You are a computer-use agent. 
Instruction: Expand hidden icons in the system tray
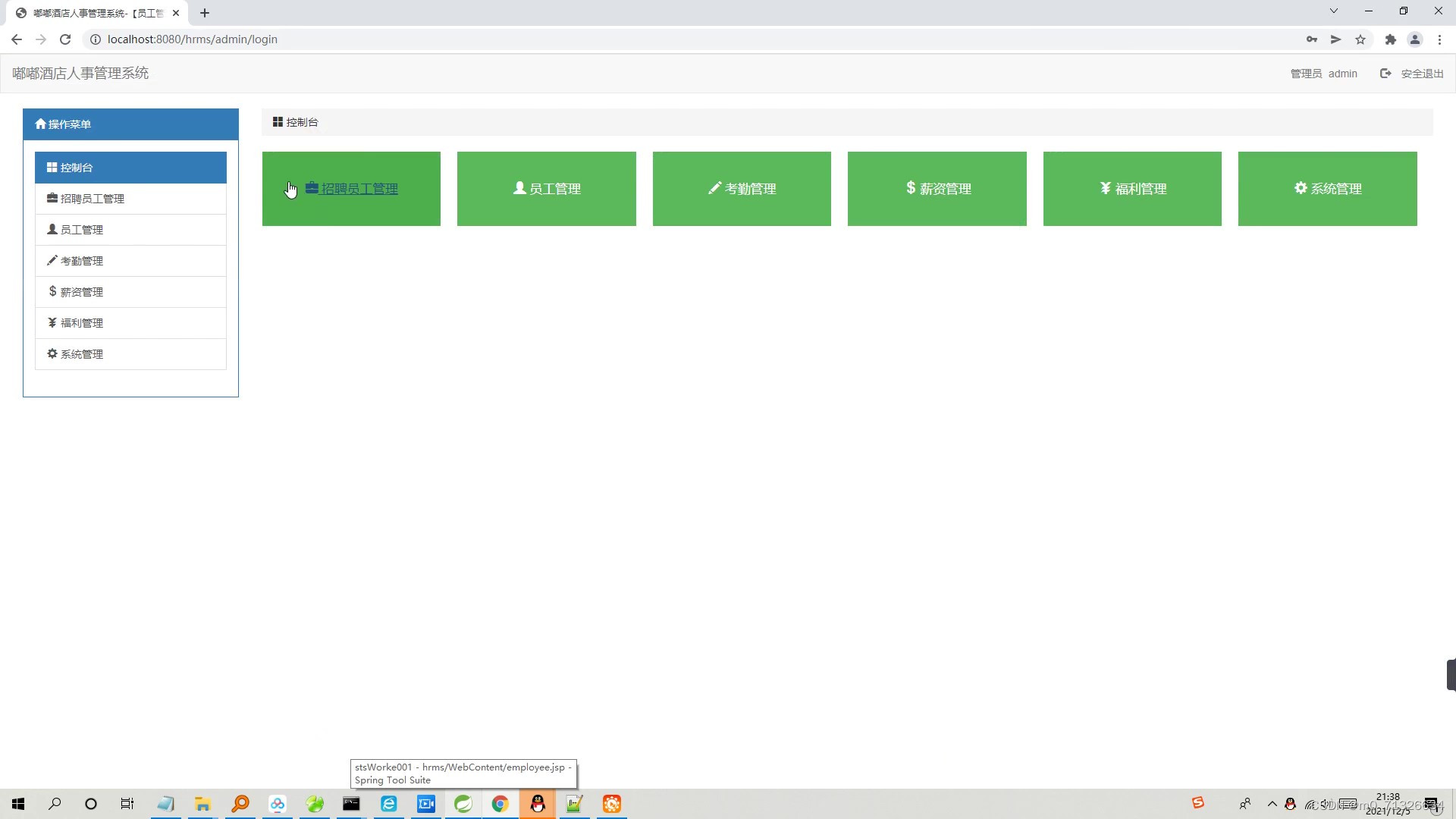point(1272,803)
